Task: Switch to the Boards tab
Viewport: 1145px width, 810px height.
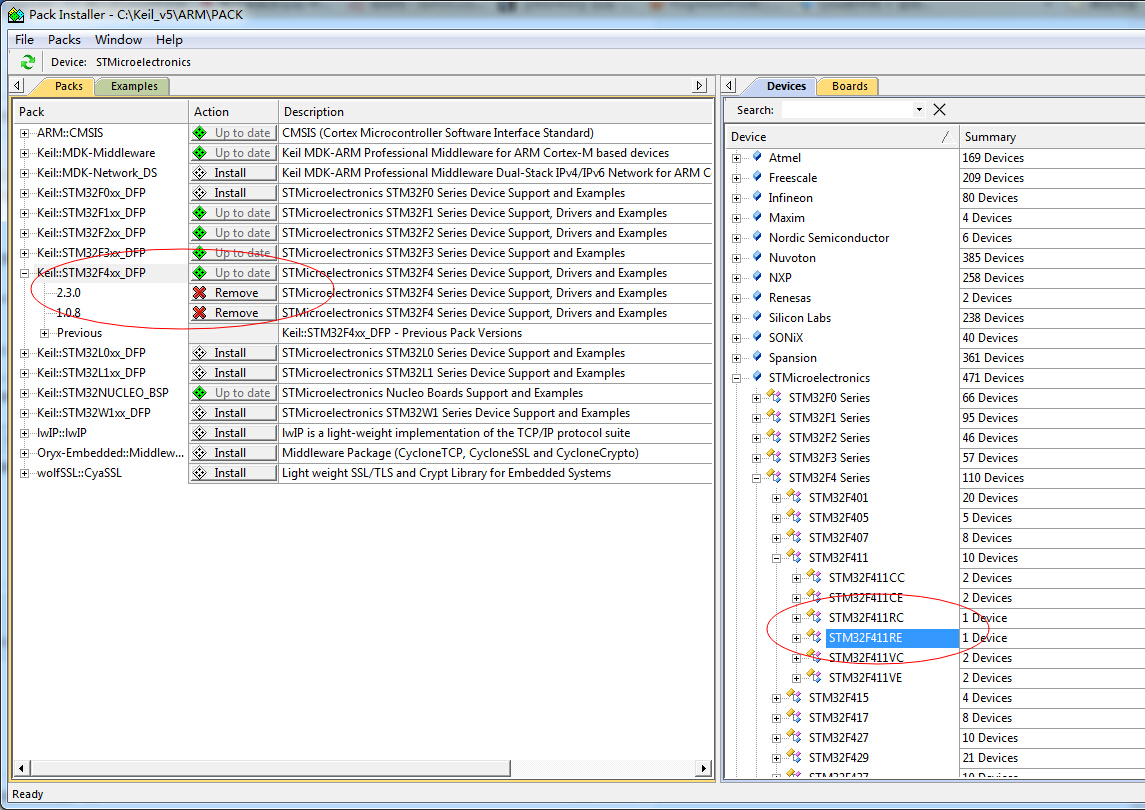Action: pyautogui.click(x=849, y=86)
